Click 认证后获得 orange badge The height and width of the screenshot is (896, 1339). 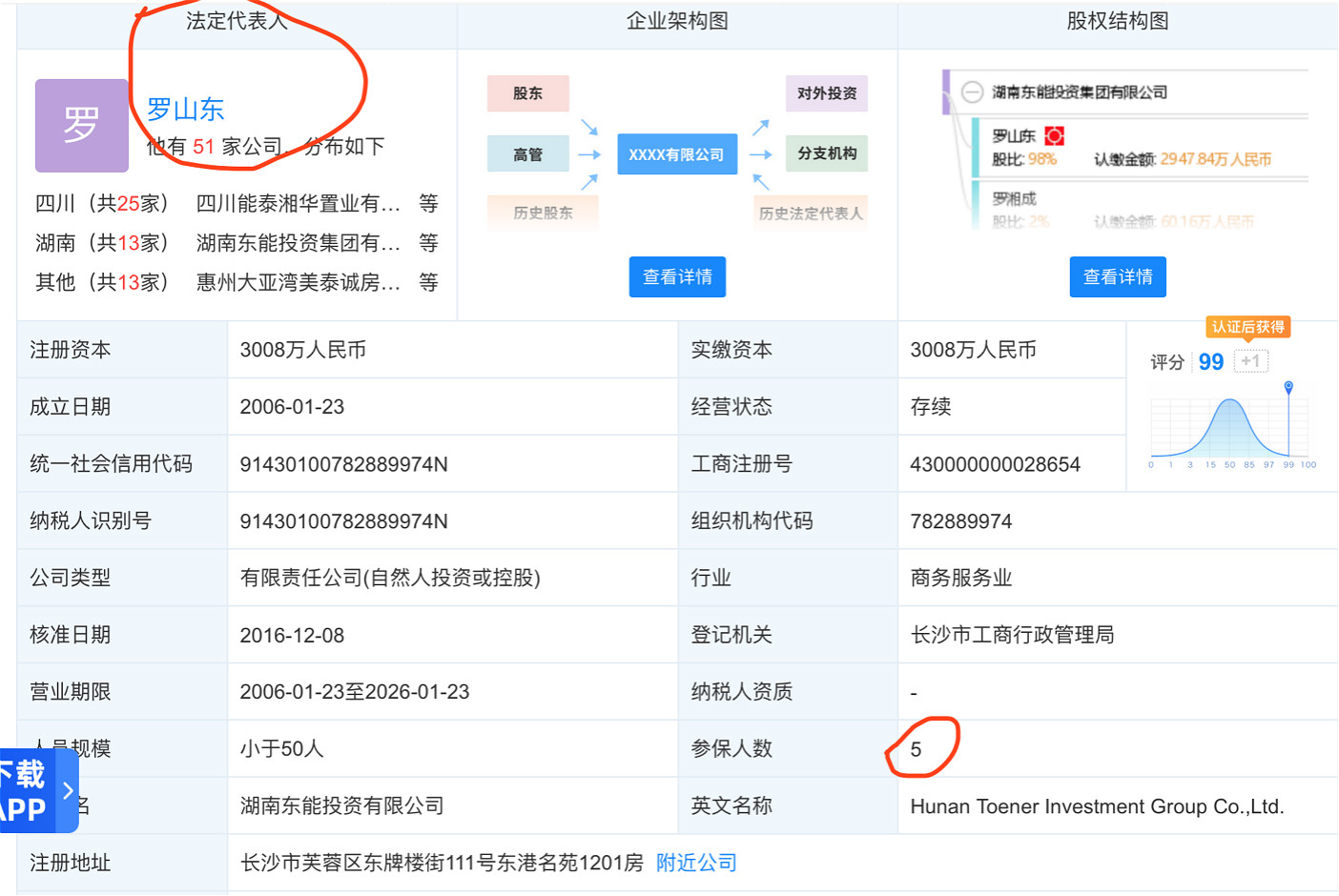pyautogui.click(x=1248, y=327)
